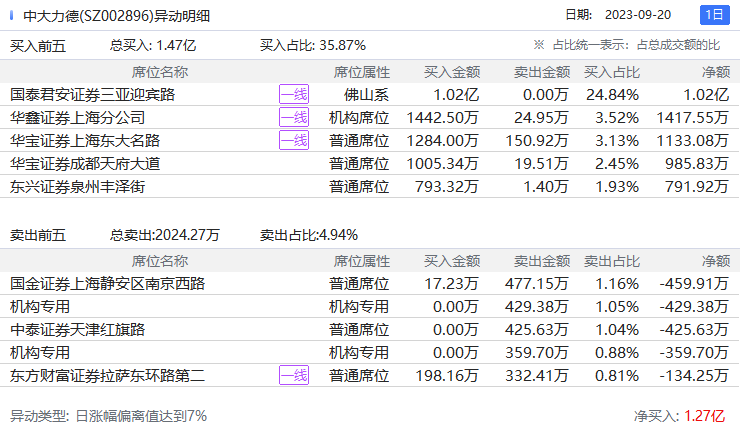Click buy amount 1284.00万
Viewport: 740px width, 430px height.
(x=442, y=141)
